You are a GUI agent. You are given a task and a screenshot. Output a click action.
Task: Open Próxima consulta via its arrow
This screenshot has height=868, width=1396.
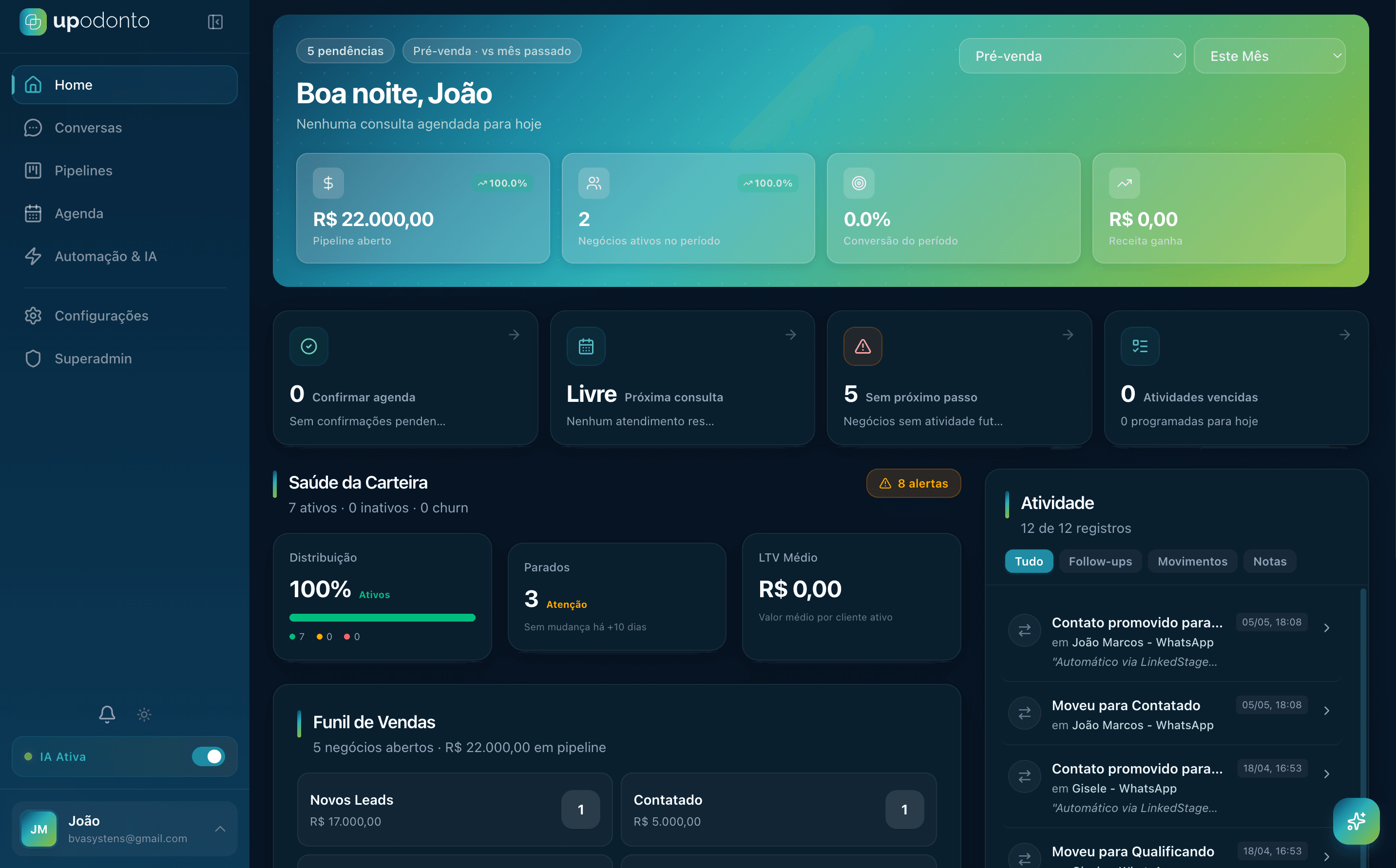pos(791,335)
